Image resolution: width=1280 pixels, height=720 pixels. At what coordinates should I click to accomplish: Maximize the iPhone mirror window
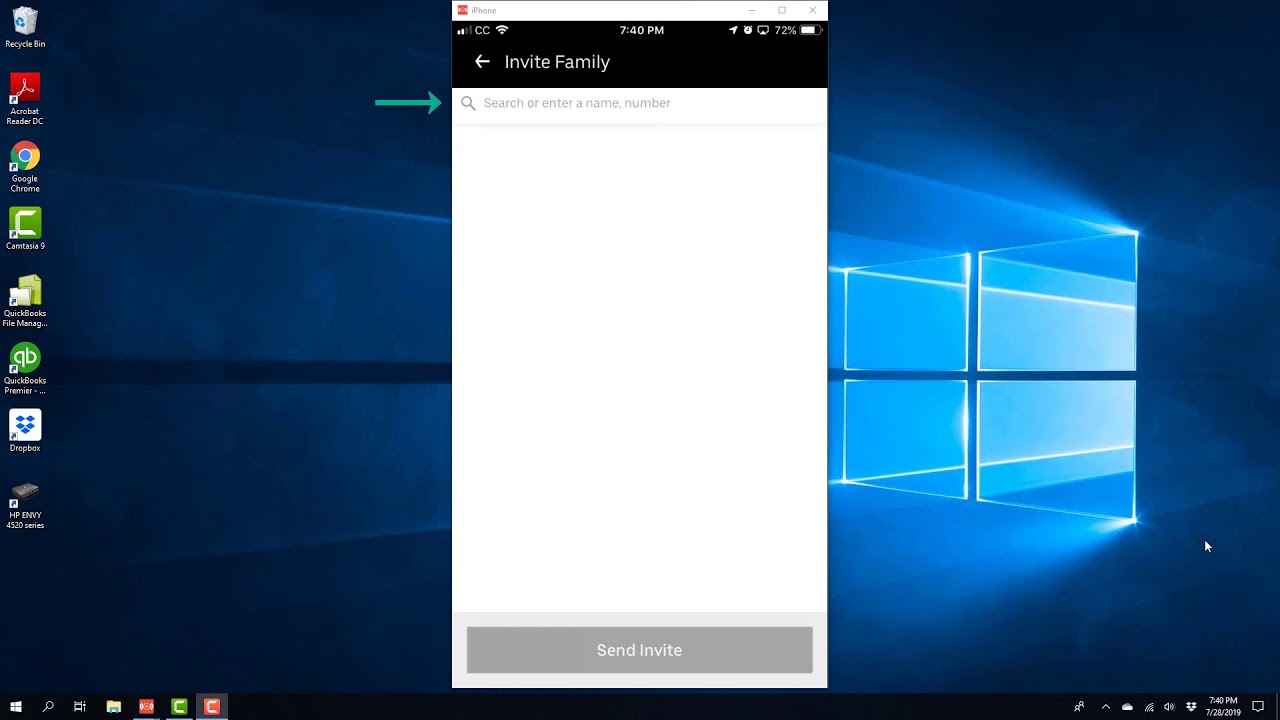(x=782, y=10)
